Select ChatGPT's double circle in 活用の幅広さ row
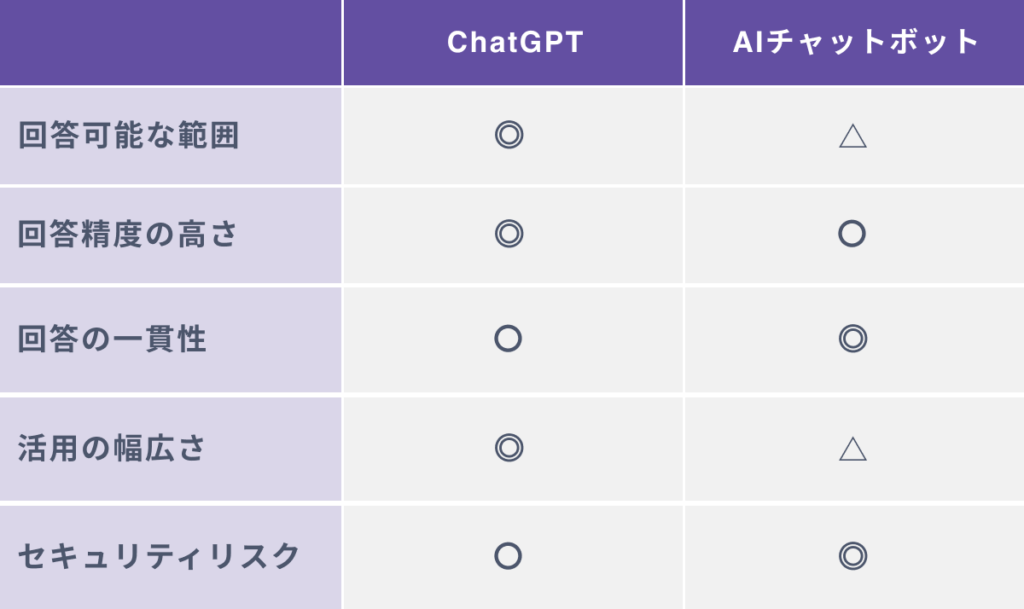 [509, 448]
